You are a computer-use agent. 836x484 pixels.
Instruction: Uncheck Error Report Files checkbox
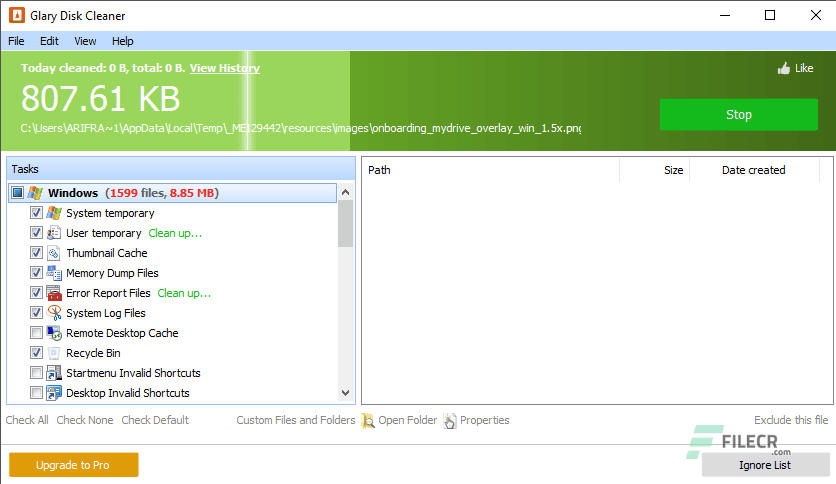36,293
